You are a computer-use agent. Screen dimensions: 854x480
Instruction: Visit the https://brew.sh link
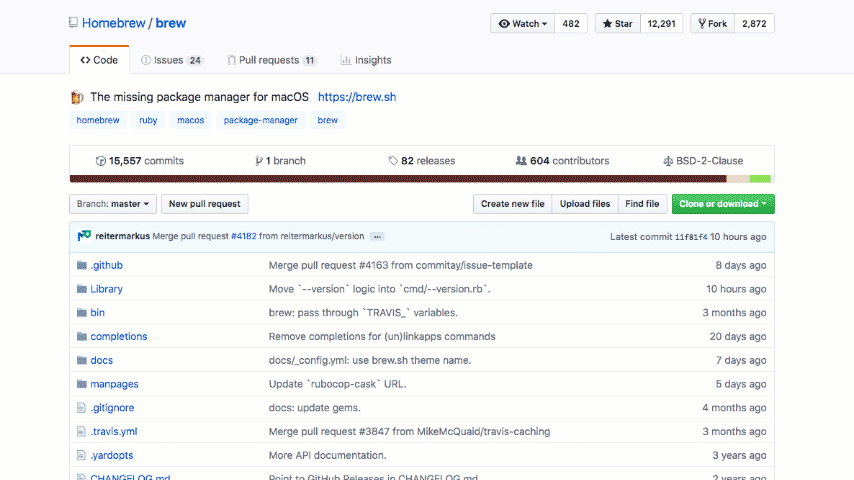(x=357, y=97)
